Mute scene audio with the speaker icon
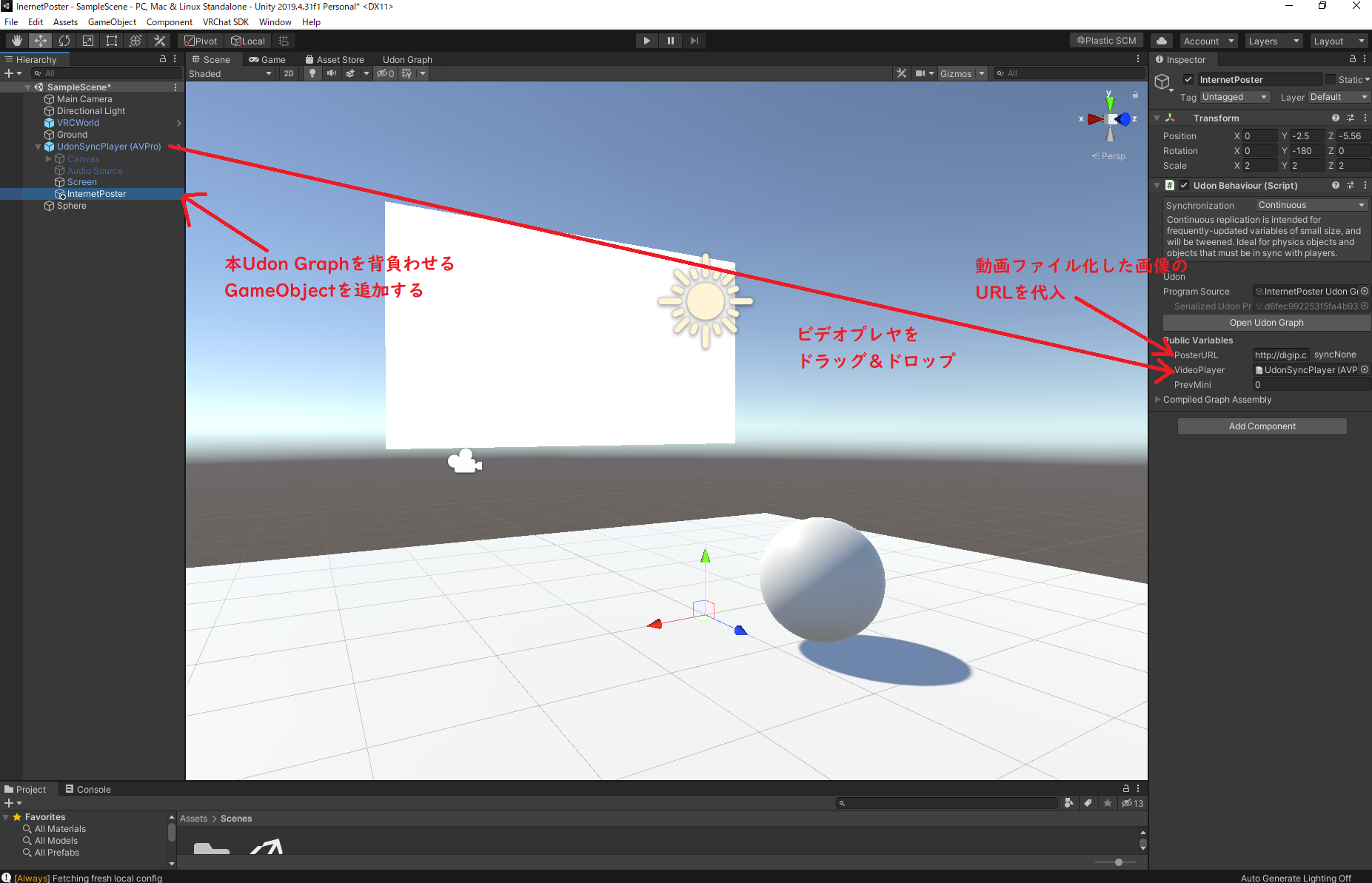 [x=331, y=73]
